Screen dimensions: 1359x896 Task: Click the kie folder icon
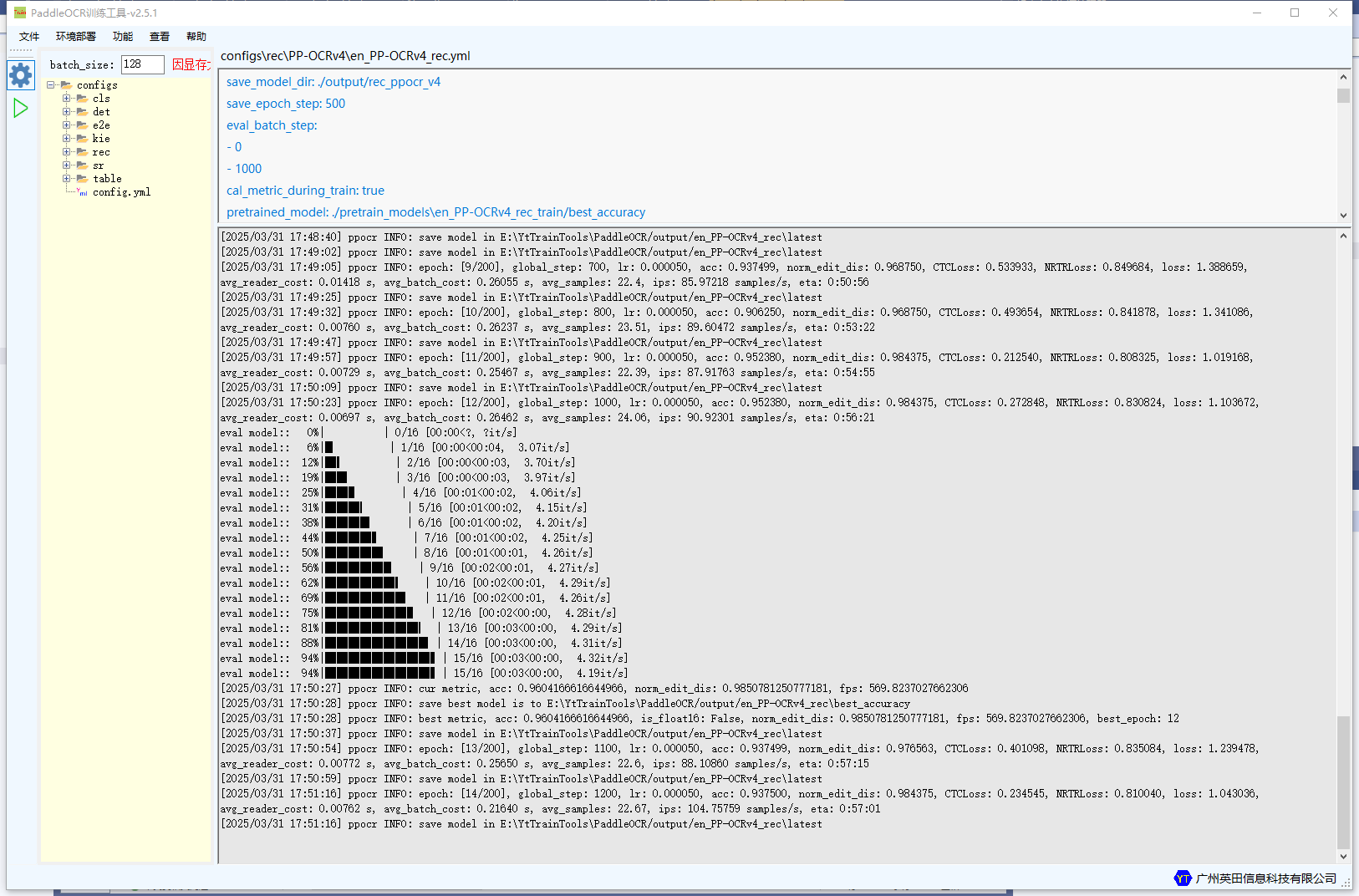click(82, 139)
